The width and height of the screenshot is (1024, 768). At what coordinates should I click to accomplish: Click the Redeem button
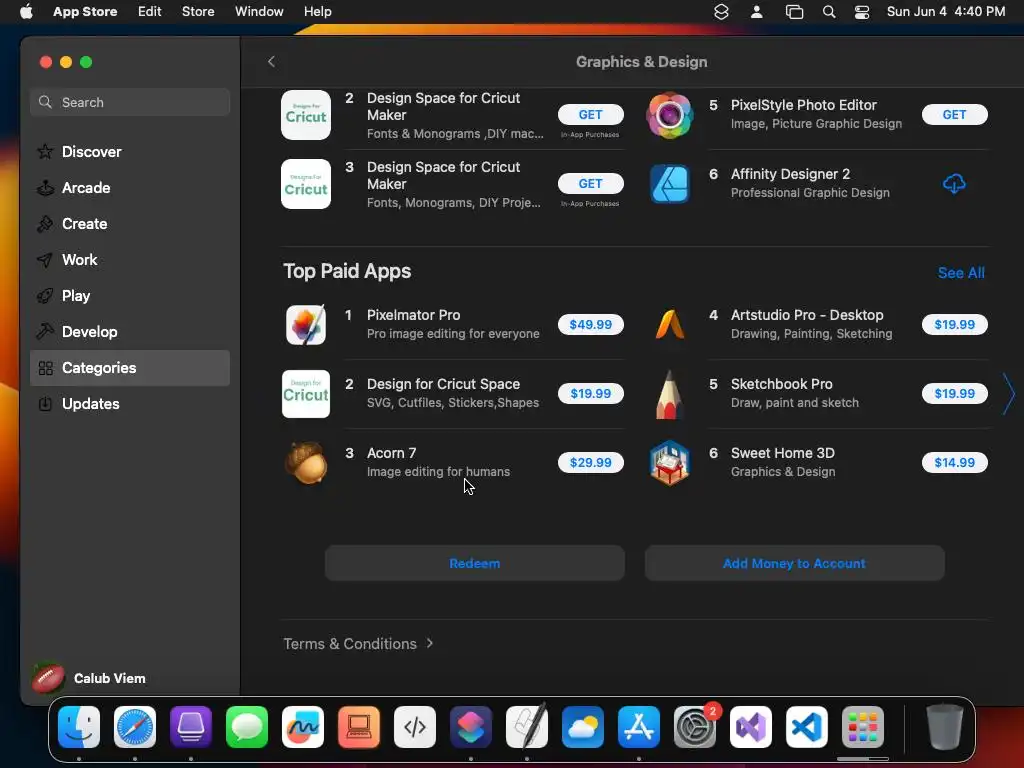pyautogui.click(x=475, y=563)
